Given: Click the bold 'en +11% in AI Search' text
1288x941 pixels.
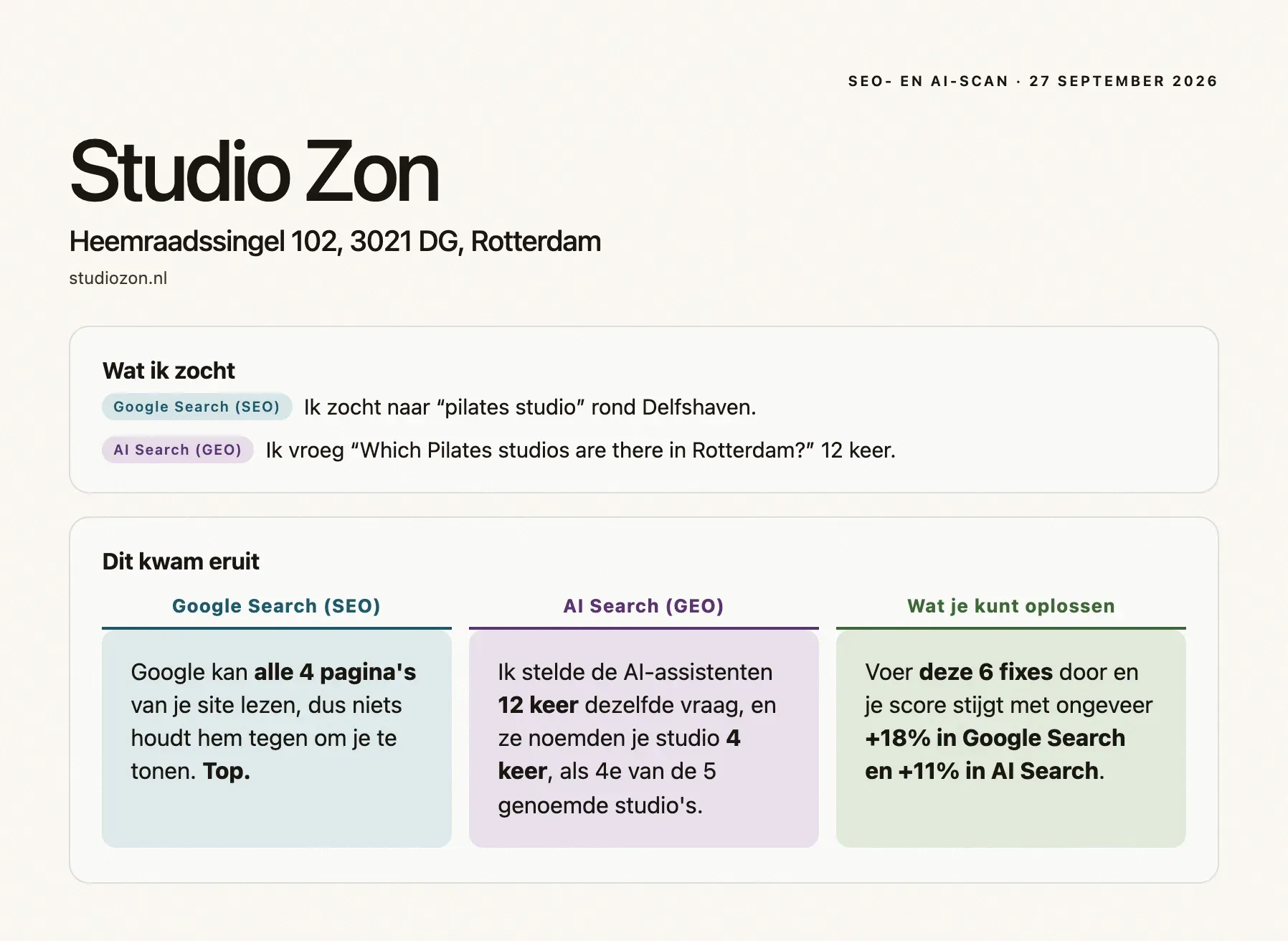Looking at the screenshot, I should (982, 771).
